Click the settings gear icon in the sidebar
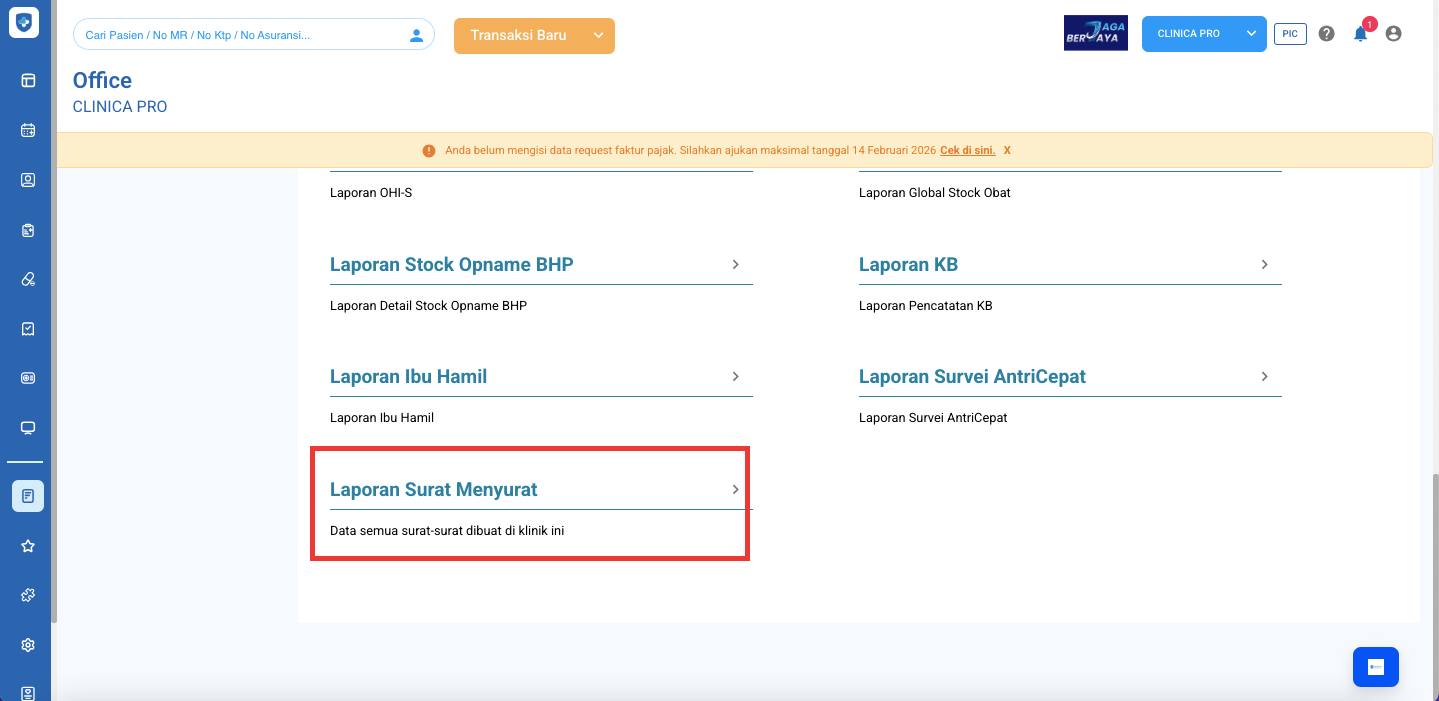This screenshot has width=1439, height=701. click(28, 645)
